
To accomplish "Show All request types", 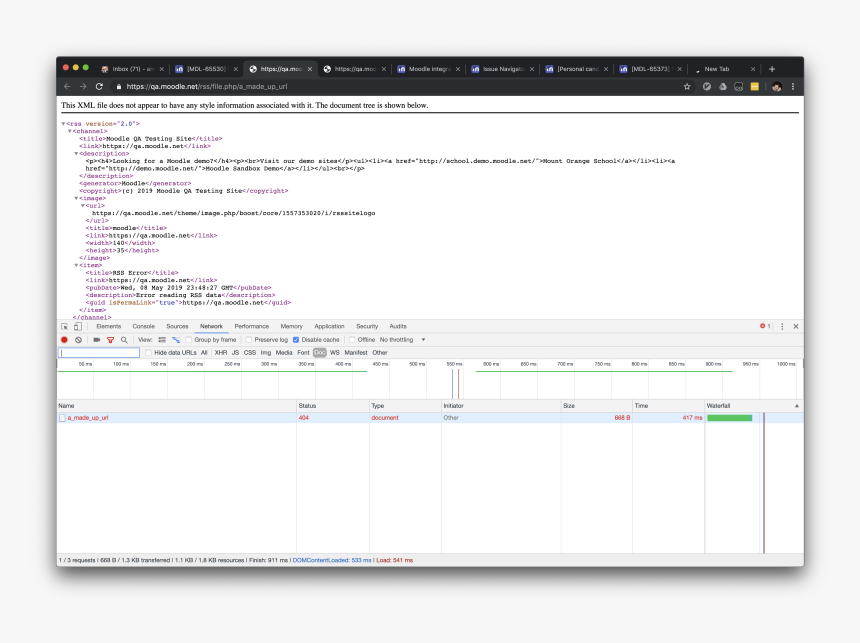I will [x=204, y=353].
